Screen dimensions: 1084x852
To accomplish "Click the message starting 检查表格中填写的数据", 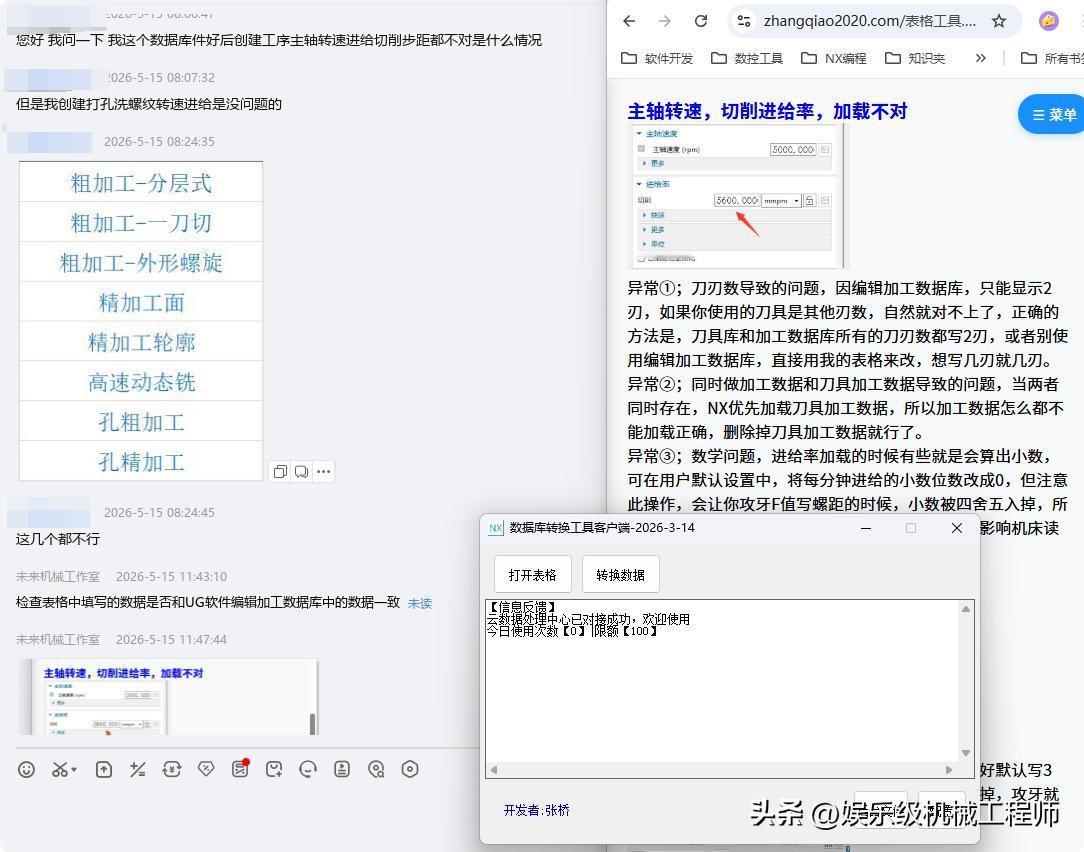I will coord(208,602).
